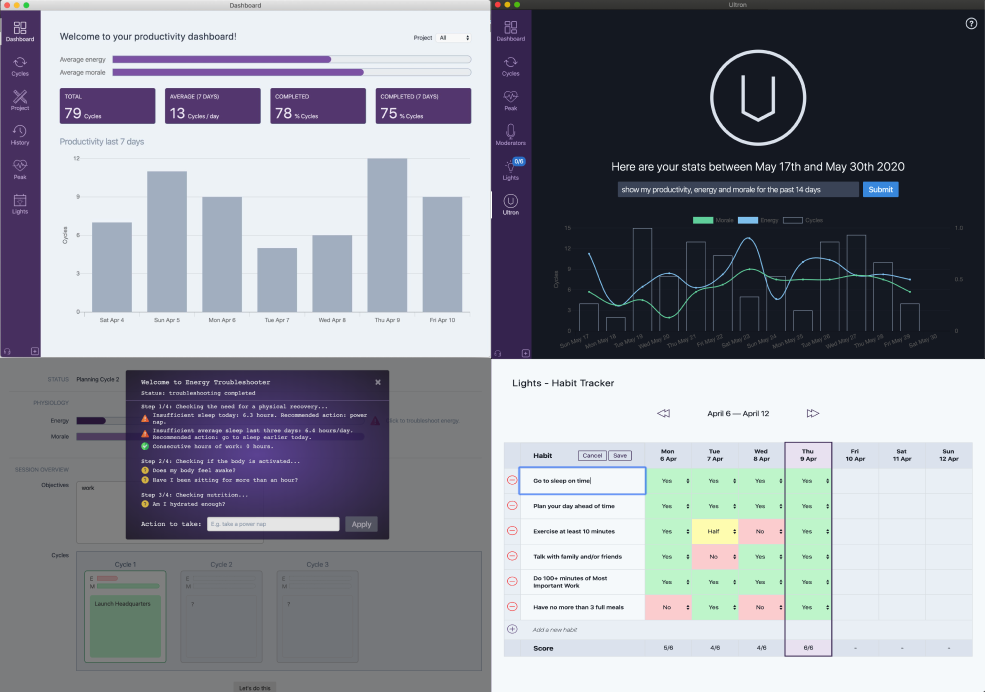Click the plus icon at the Dashboard sidebar bottom
This screenshot has height=692, width=985.
click(35, 352)
